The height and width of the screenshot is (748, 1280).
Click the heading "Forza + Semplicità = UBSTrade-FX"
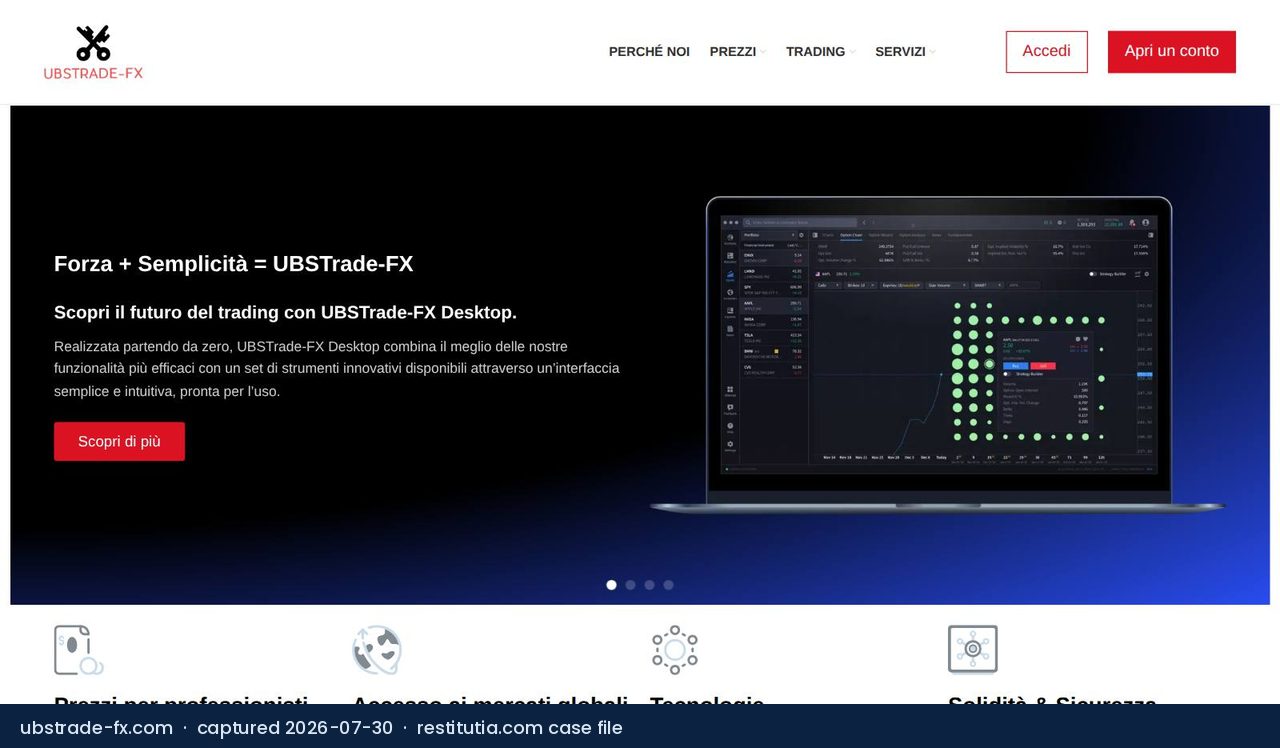click(234, 264)
